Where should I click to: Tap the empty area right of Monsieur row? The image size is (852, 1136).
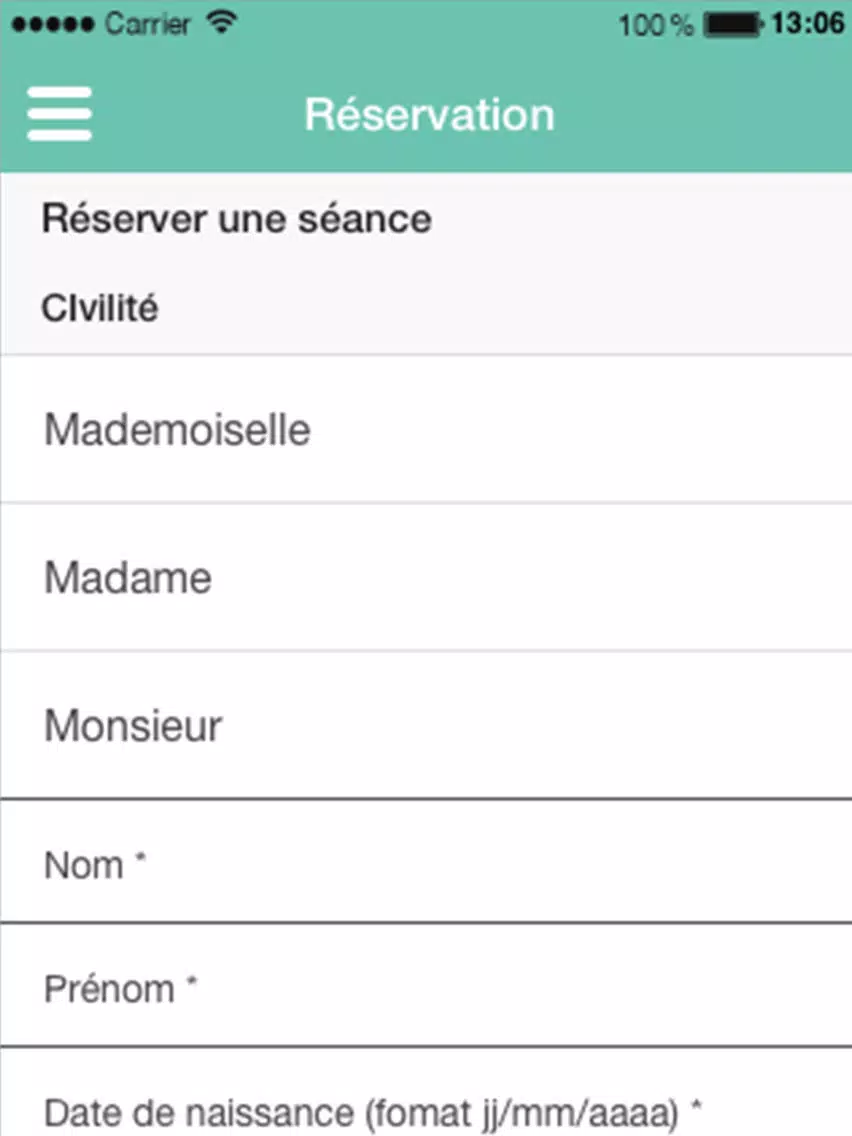[x=538, y=725]
